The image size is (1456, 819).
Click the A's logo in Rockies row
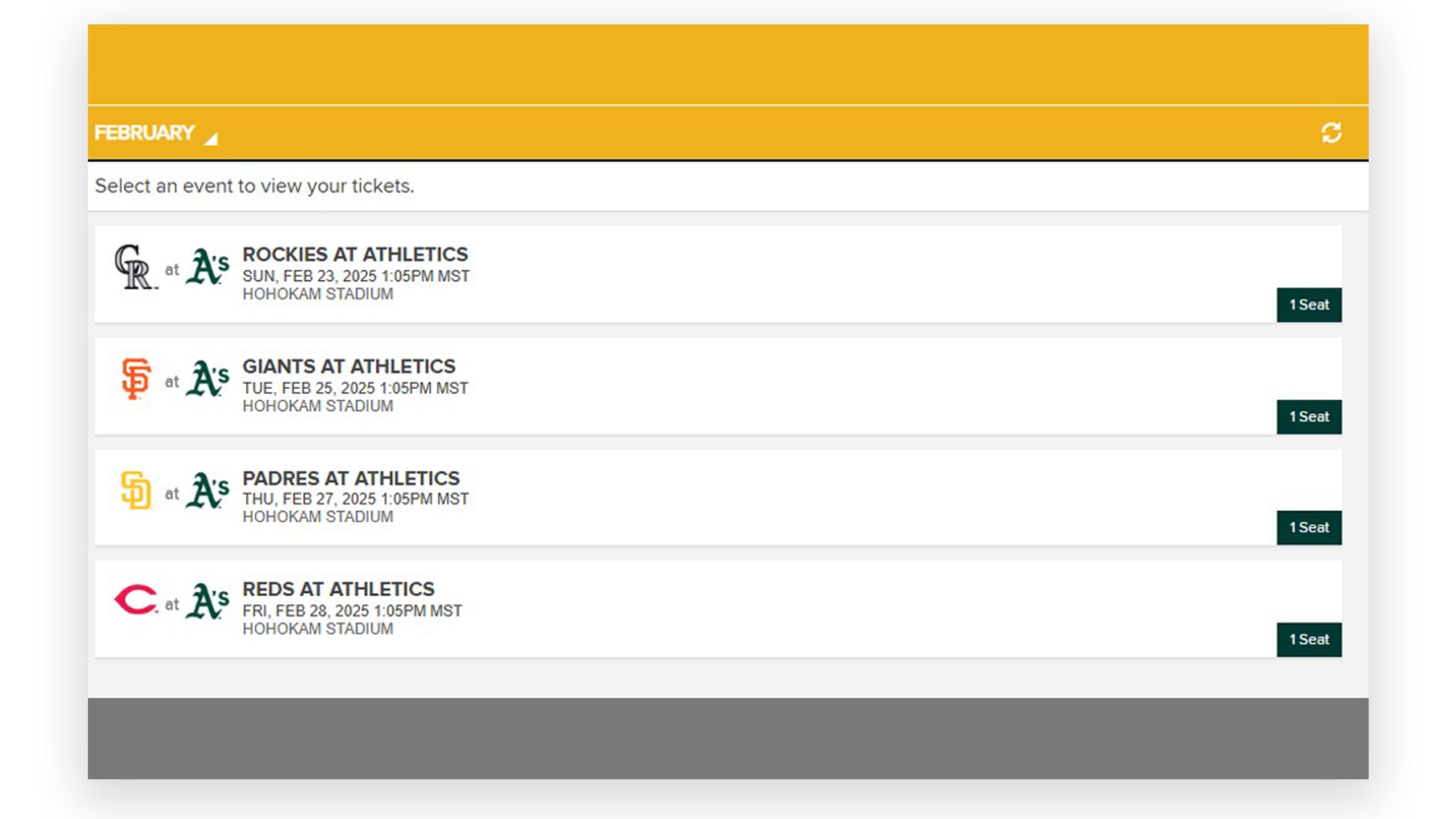coord(207,266)
